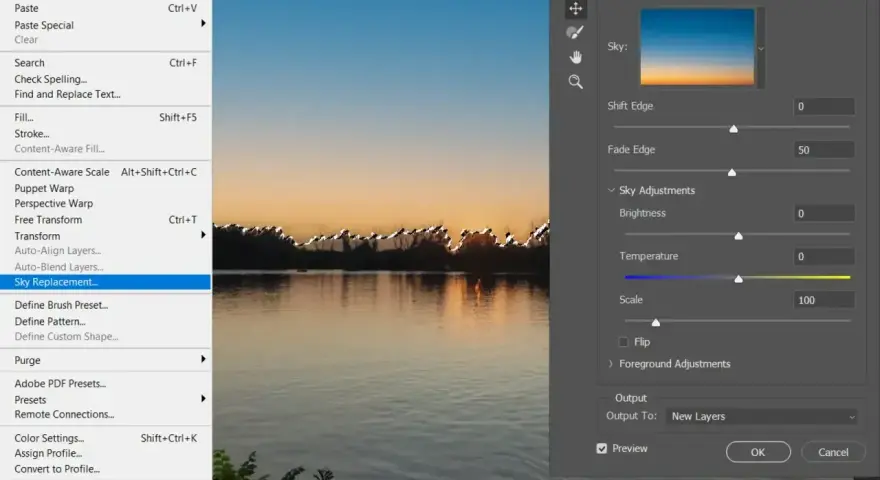Image resolution: width=880 pixels, height=480 pixels.
Task: Expand the Presets submenu arrow
Action: (x=203, y=399)
